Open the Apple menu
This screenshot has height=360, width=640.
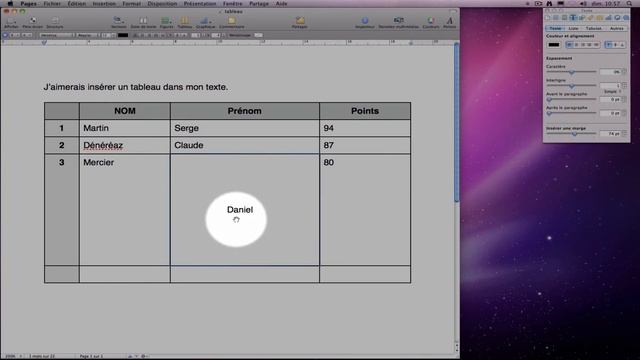10,3
